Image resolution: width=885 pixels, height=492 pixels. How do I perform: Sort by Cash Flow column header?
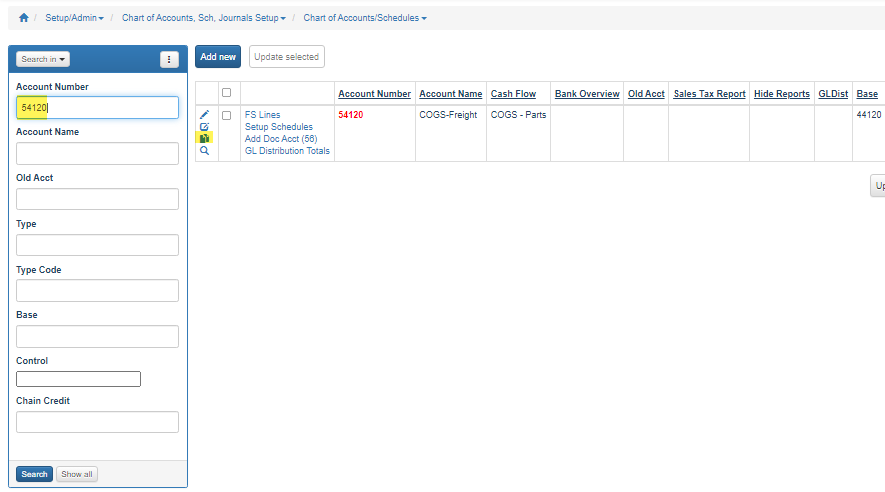[514, 94]
